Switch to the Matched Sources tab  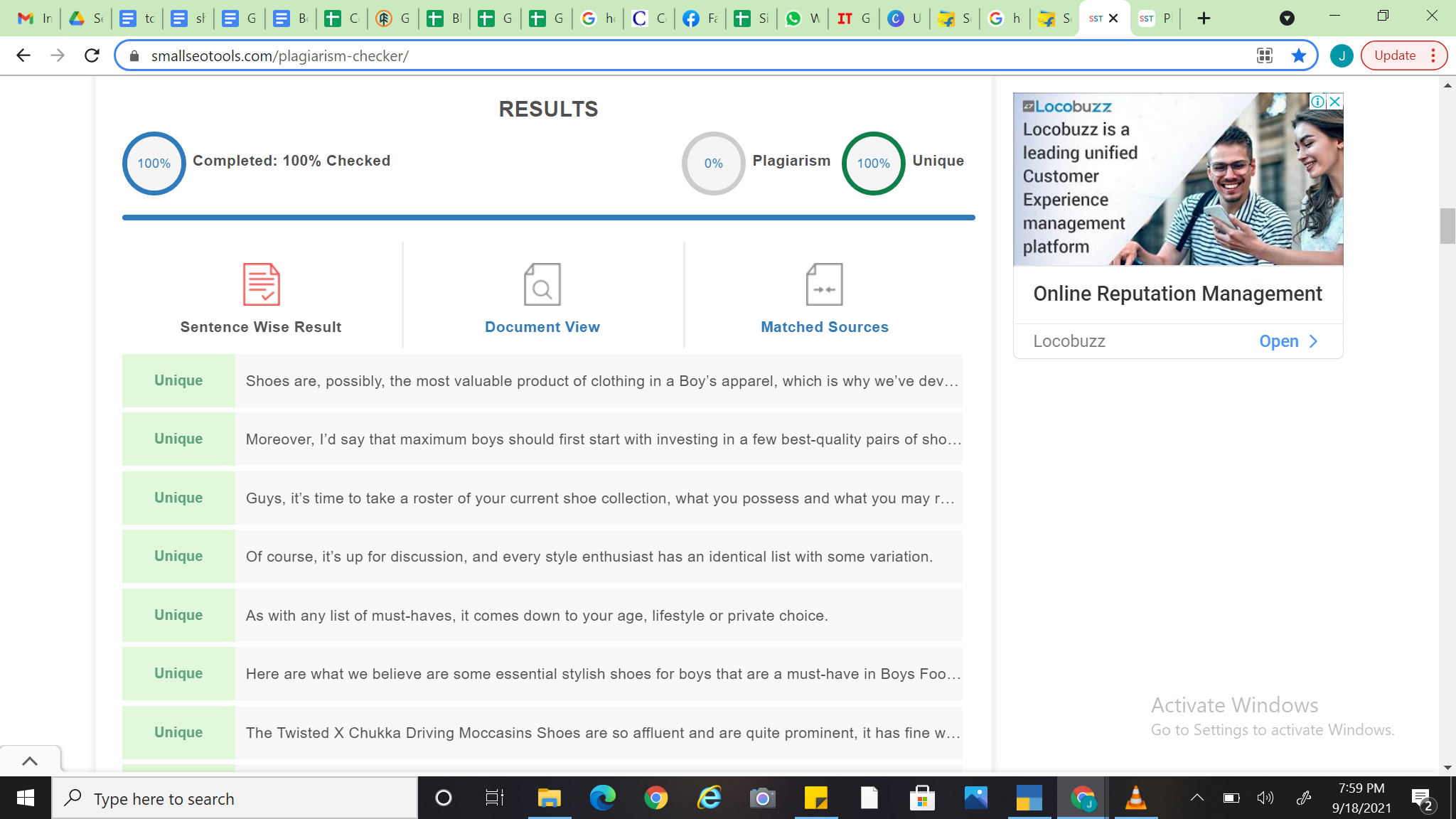pos(824,327)
